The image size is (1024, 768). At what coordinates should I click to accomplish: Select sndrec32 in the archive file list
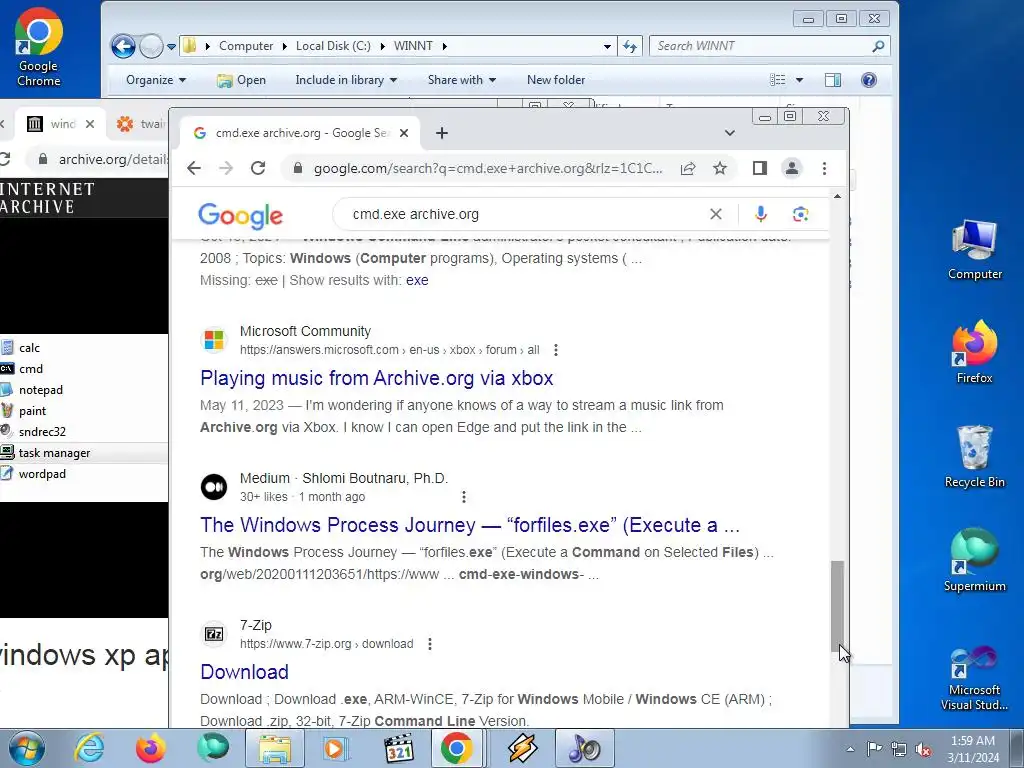(x=42, y=432)
